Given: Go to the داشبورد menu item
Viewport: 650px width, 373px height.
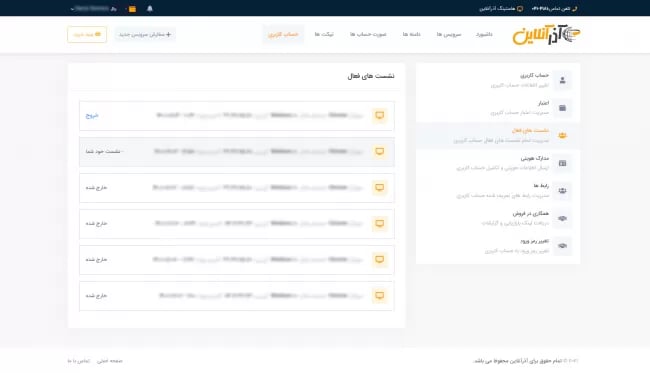Looking at the screenshot, I should tap(484, 34).
